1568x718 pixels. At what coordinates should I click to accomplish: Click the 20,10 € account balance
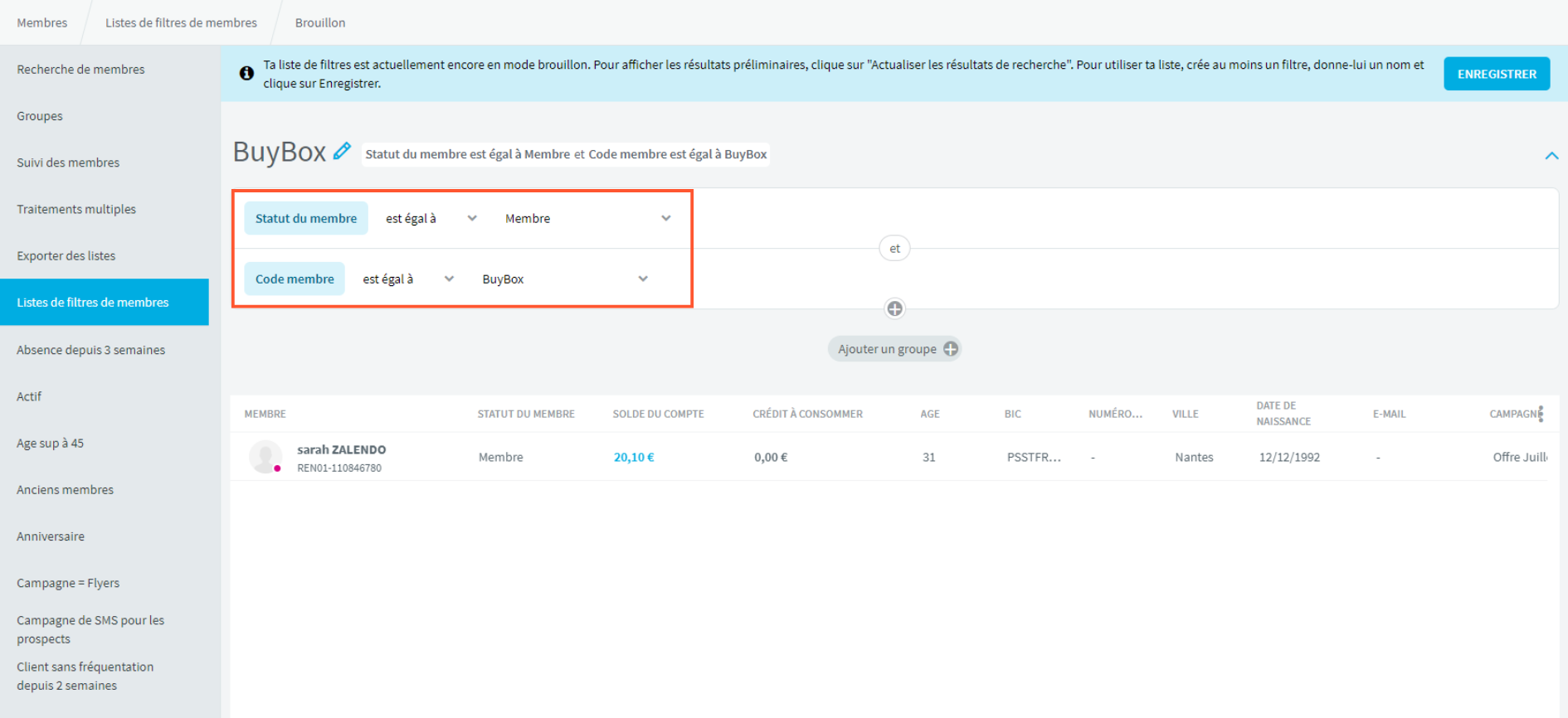[x=634, y=457]
